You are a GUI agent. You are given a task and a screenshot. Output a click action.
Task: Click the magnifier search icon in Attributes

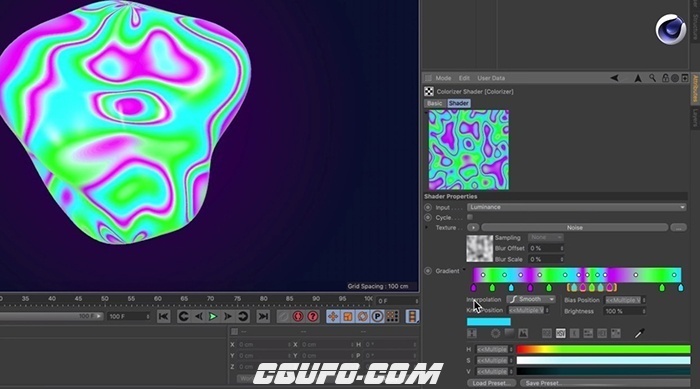click(x=652, y=78)
